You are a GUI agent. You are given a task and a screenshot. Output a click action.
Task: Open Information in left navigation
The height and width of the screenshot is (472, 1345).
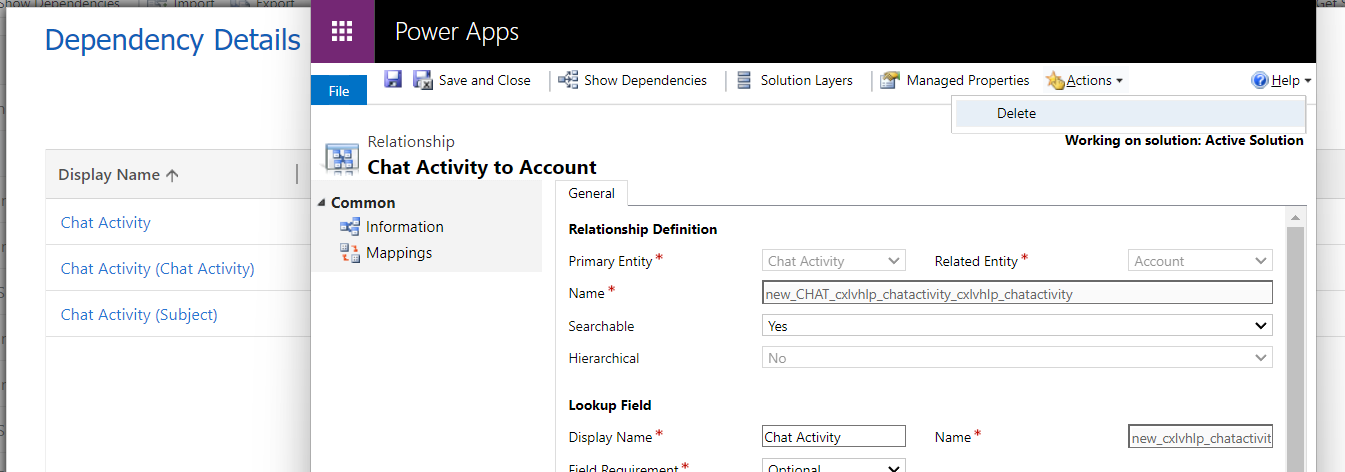(x=404, y=227)
